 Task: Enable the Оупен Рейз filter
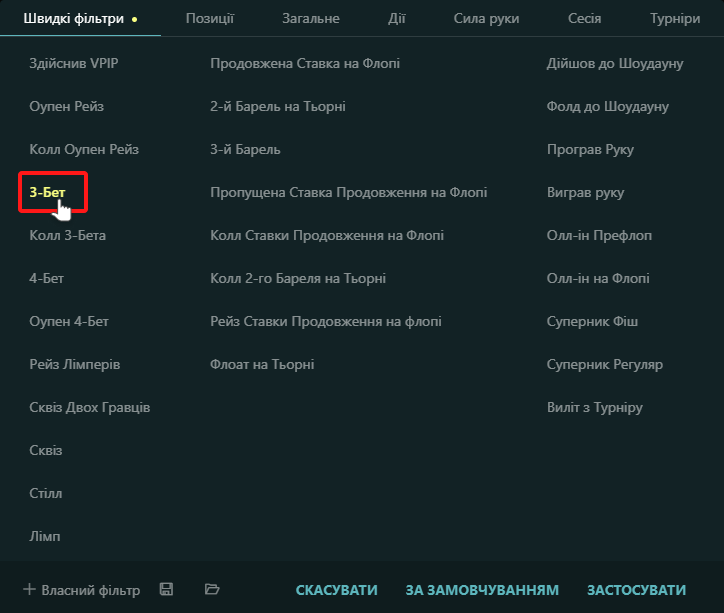point(66,106)
